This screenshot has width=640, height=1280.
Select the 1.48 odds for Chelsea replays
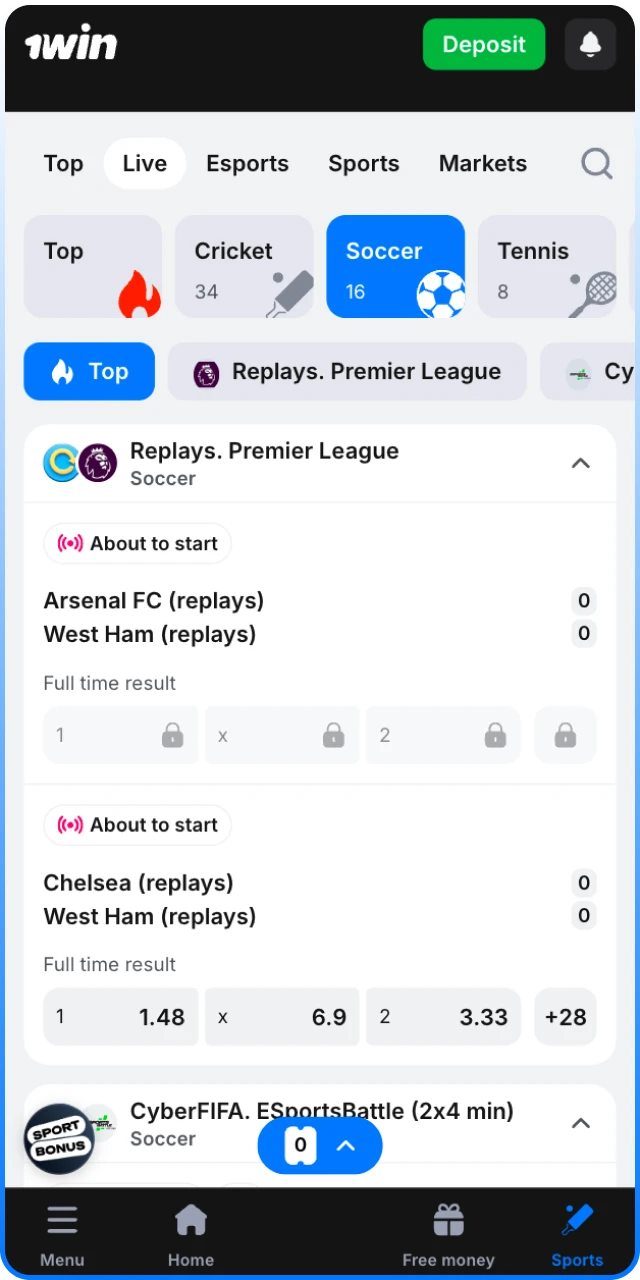[120, 1017]
